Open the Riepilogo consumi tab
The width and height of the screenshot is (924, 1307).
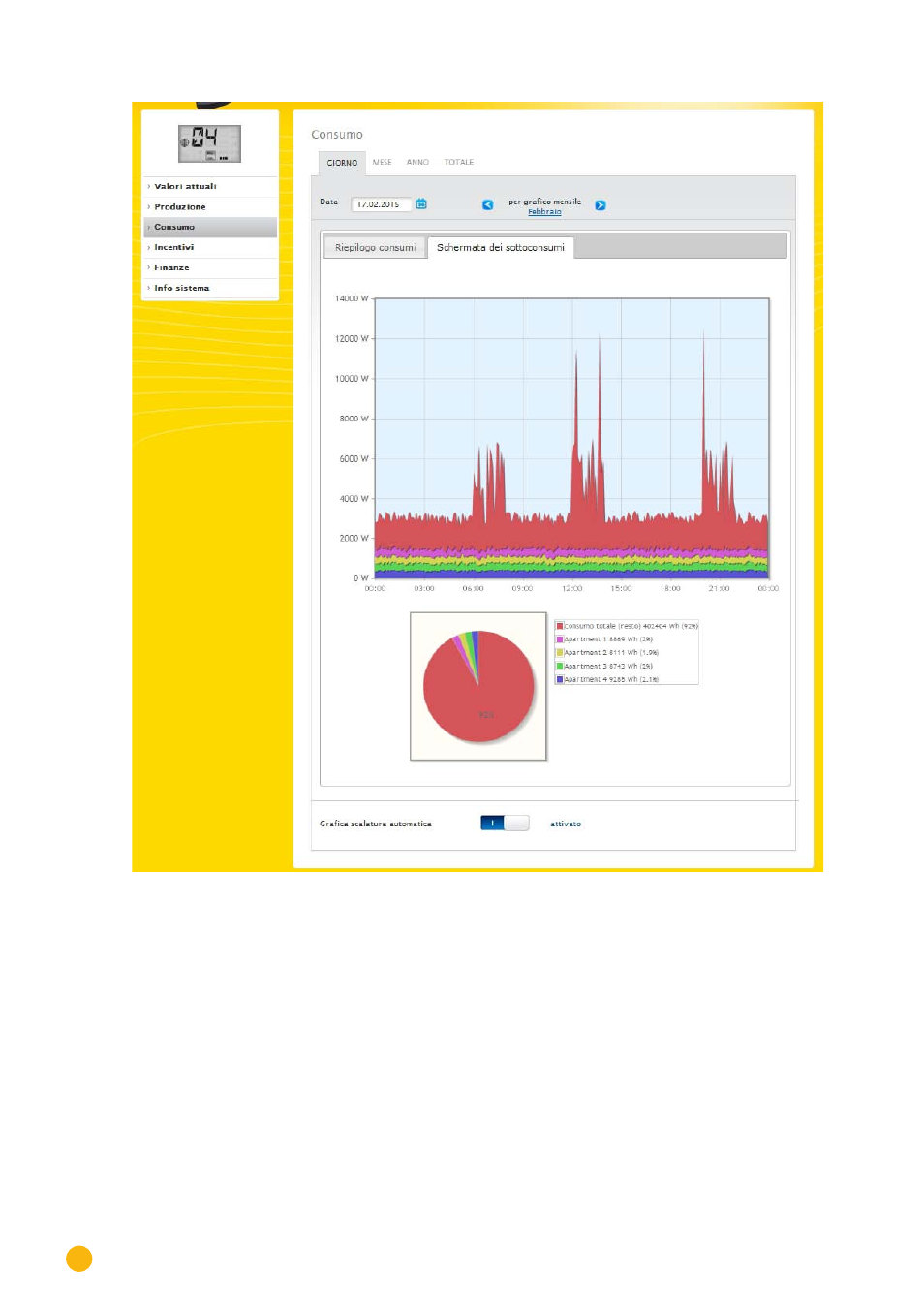[x=375, y=248]
